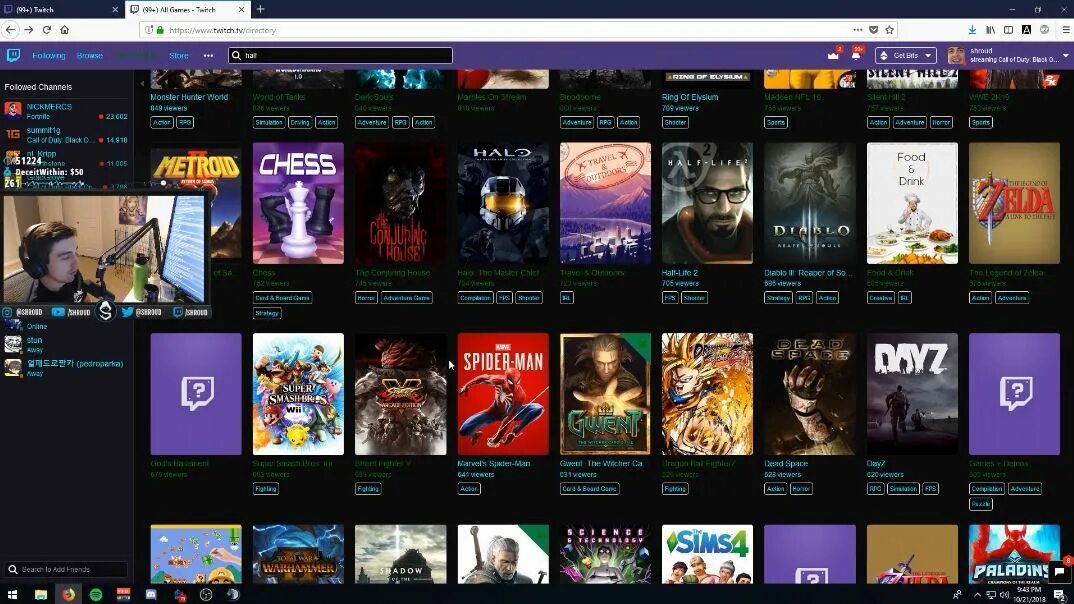Viewport: 1074px width, 604px height.
Task: Open NICKMERCS followed channel
Action: click(x=66, y=111)
